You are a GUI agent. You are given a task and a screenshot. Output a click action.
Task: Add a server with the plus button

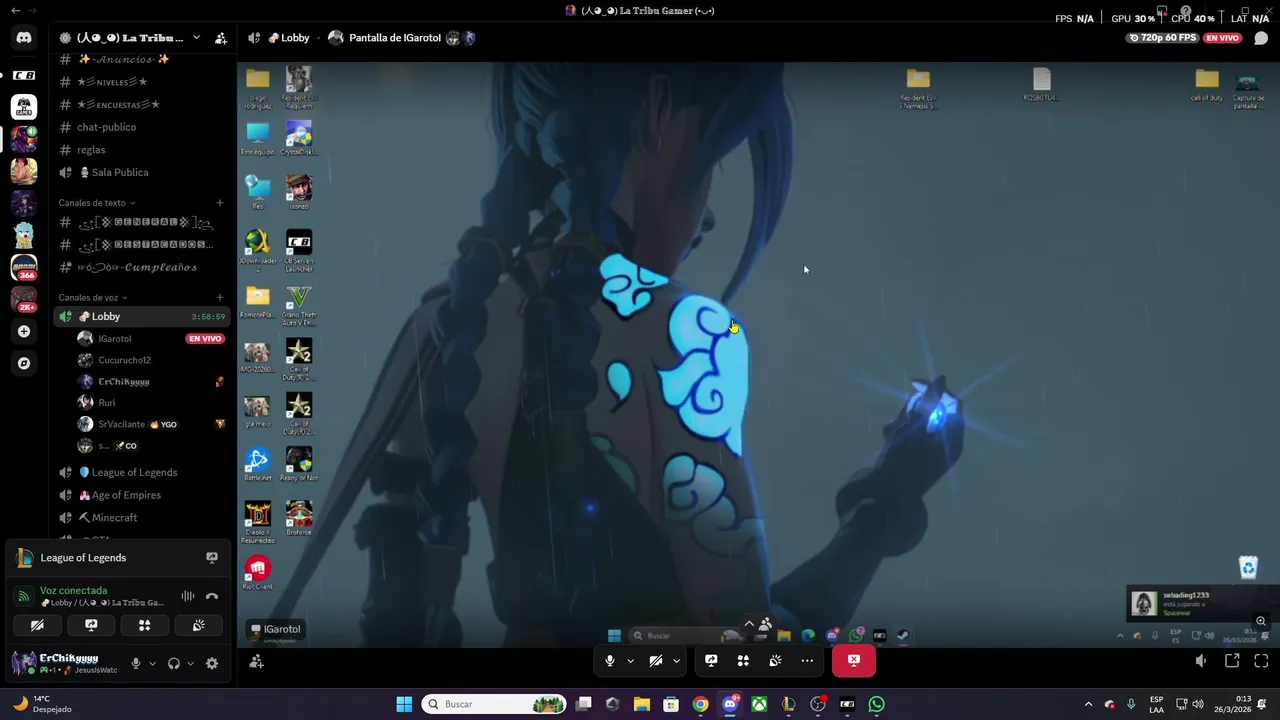pos(24,331)
